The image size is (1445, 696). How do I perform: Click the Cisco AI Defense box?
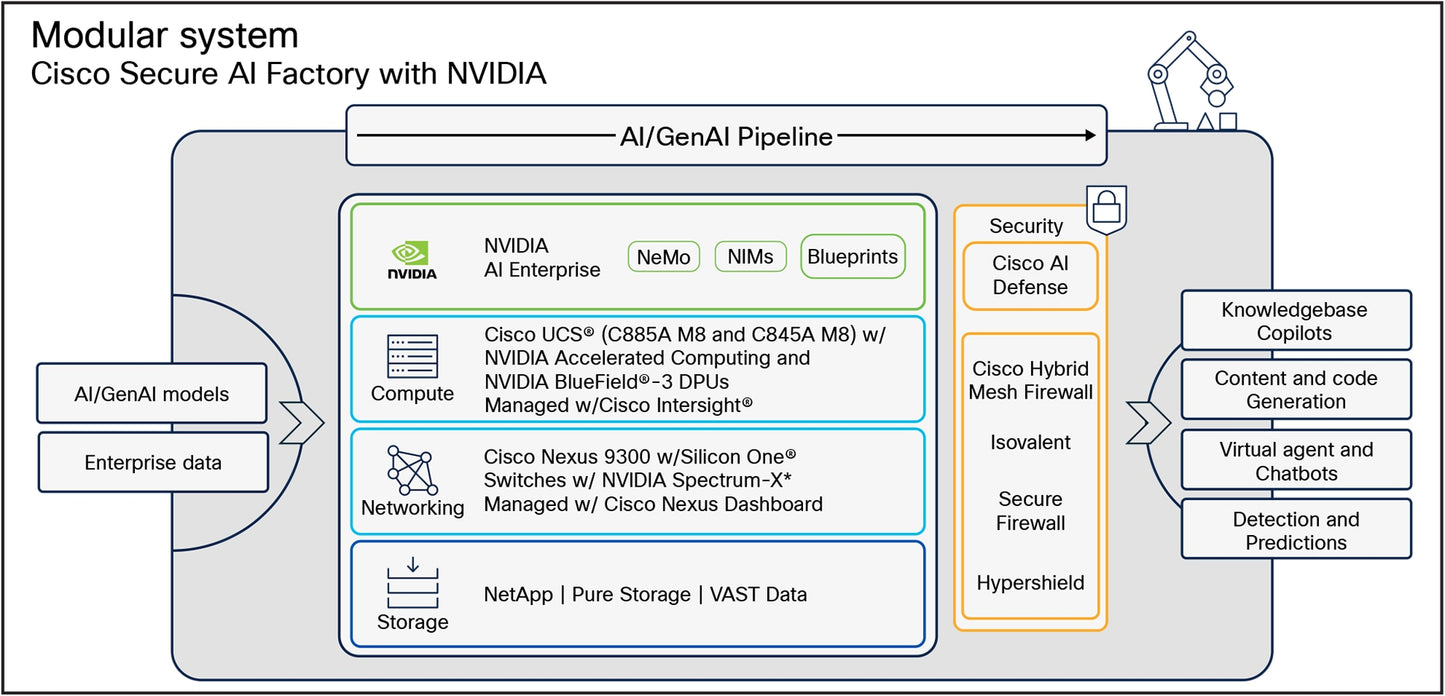tap(1030, 275)
